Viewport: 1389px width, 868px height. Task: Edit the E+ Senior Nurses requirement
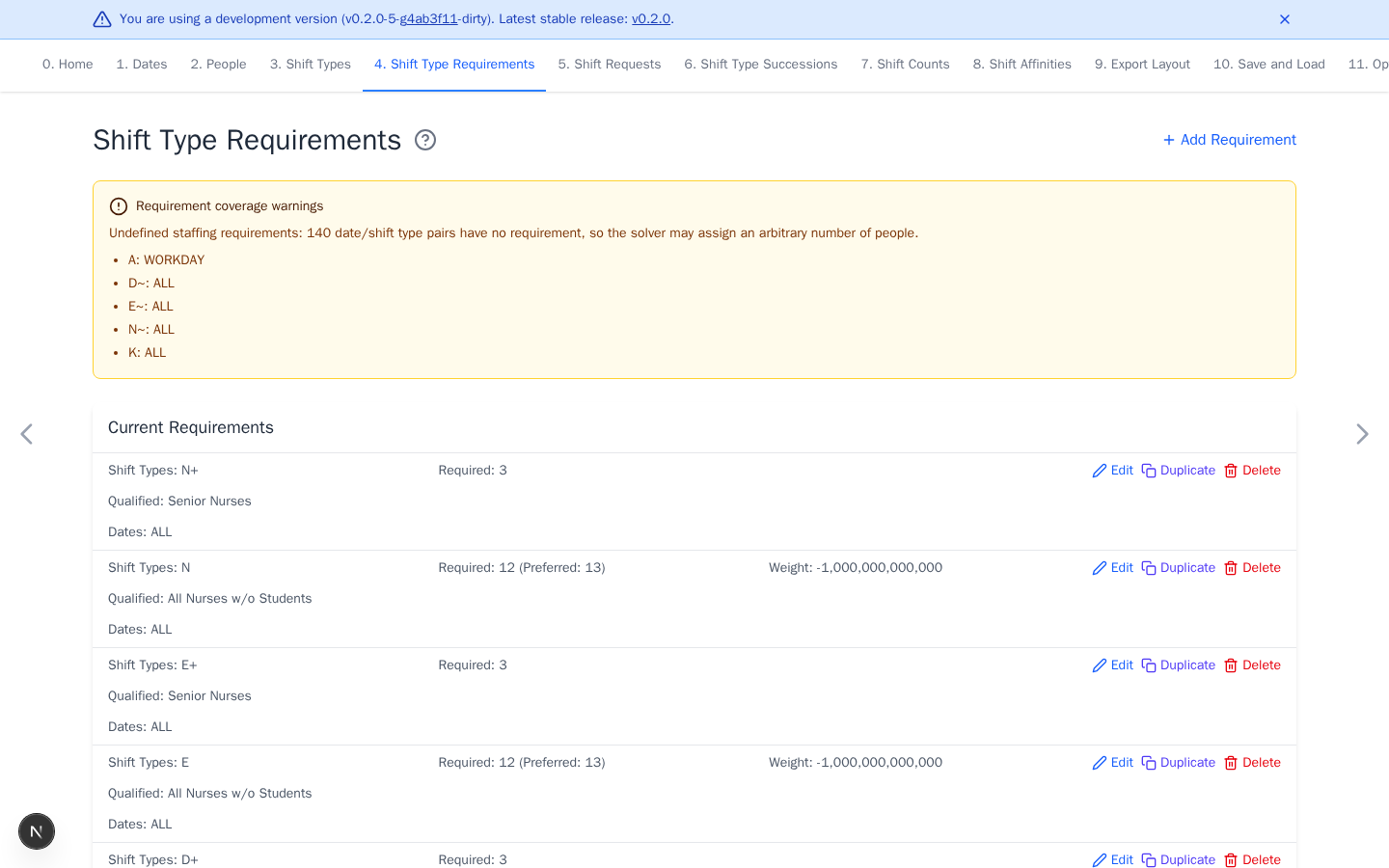(1113, 665)
